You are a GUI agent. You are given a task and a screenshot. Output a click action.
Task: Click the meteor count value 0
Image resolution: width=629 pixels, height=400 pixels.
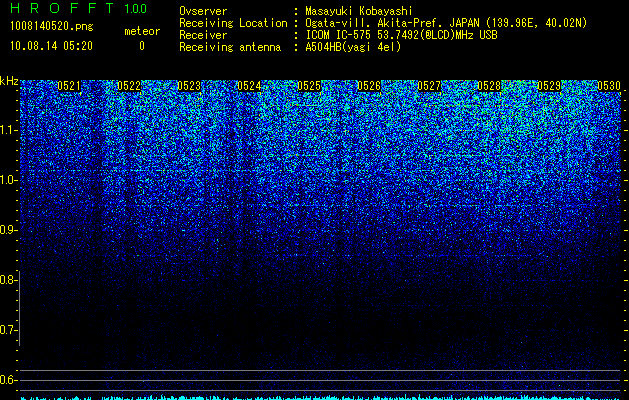coord(142,46)
